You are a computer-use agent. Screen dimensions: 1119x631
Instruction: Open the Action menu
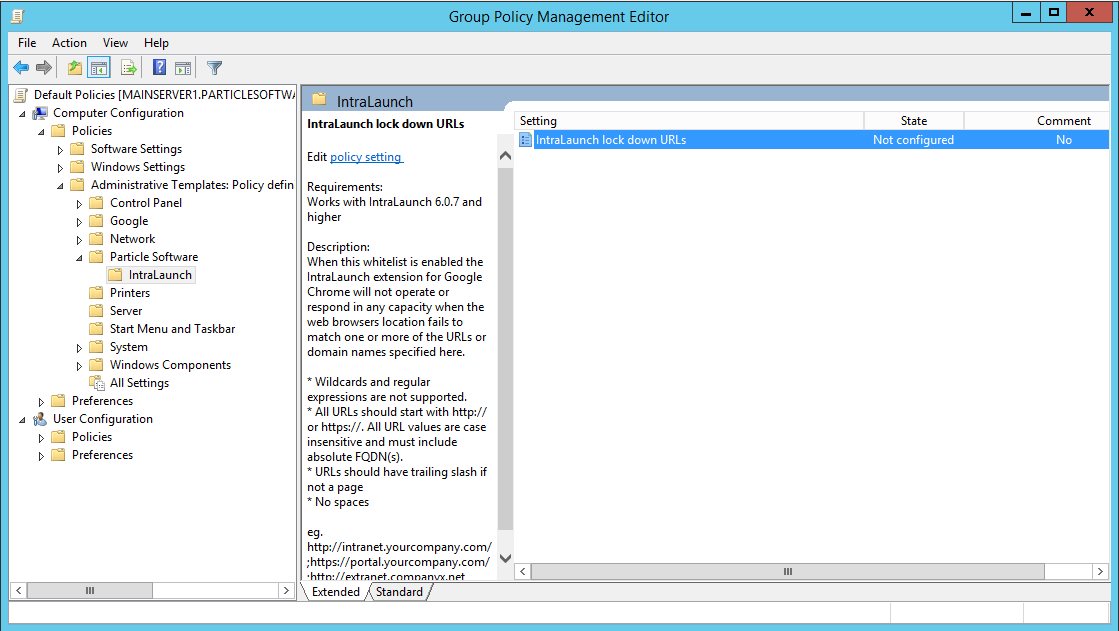pos(69,43)
